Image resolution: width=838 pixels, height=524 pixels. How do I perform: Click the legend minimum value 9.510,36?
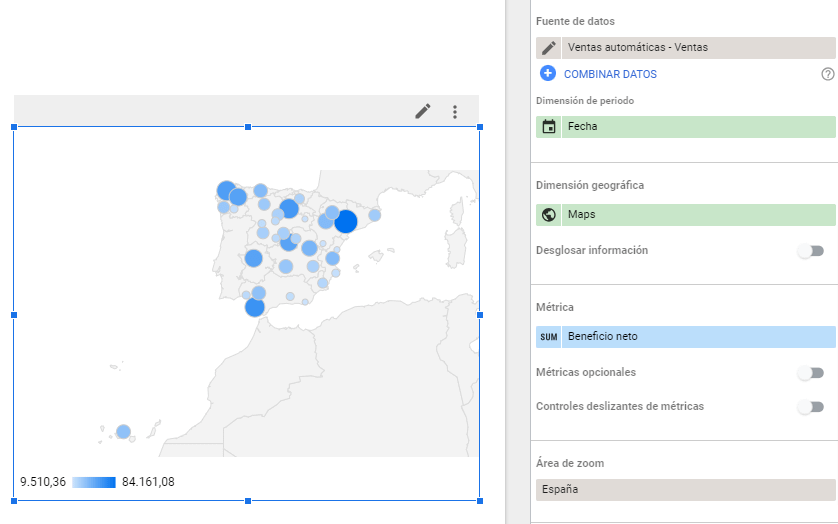click(x=43, y=482)
